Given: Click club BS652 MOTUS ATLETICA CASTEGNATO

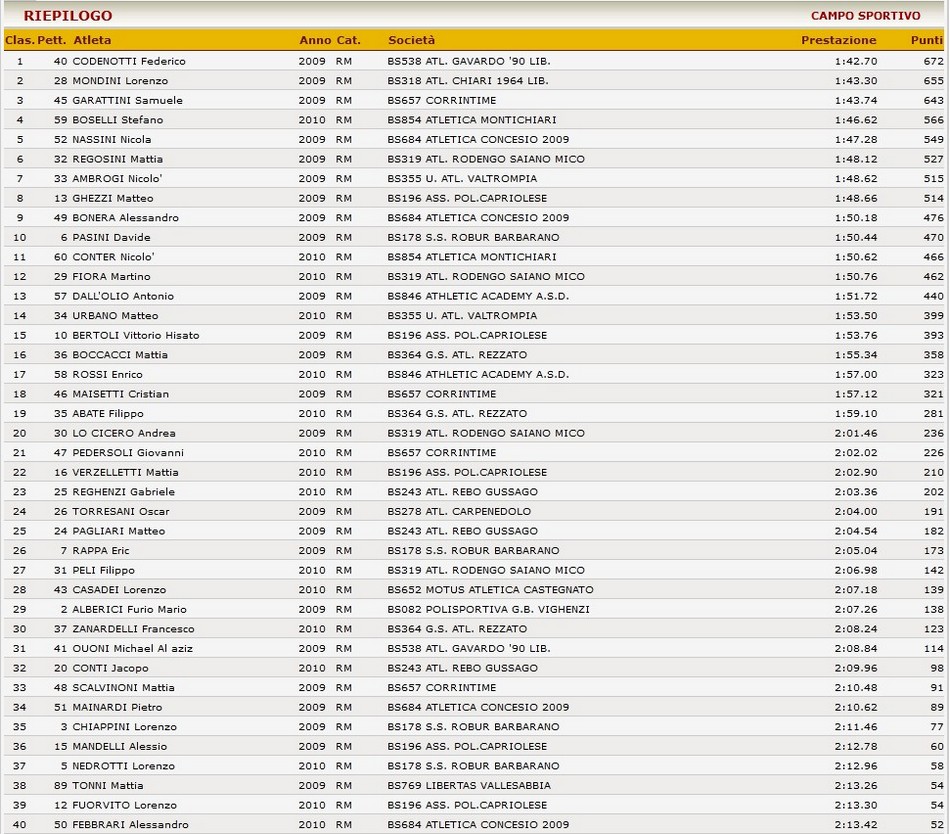Looking at the screenshot, I should pos(490,590).
